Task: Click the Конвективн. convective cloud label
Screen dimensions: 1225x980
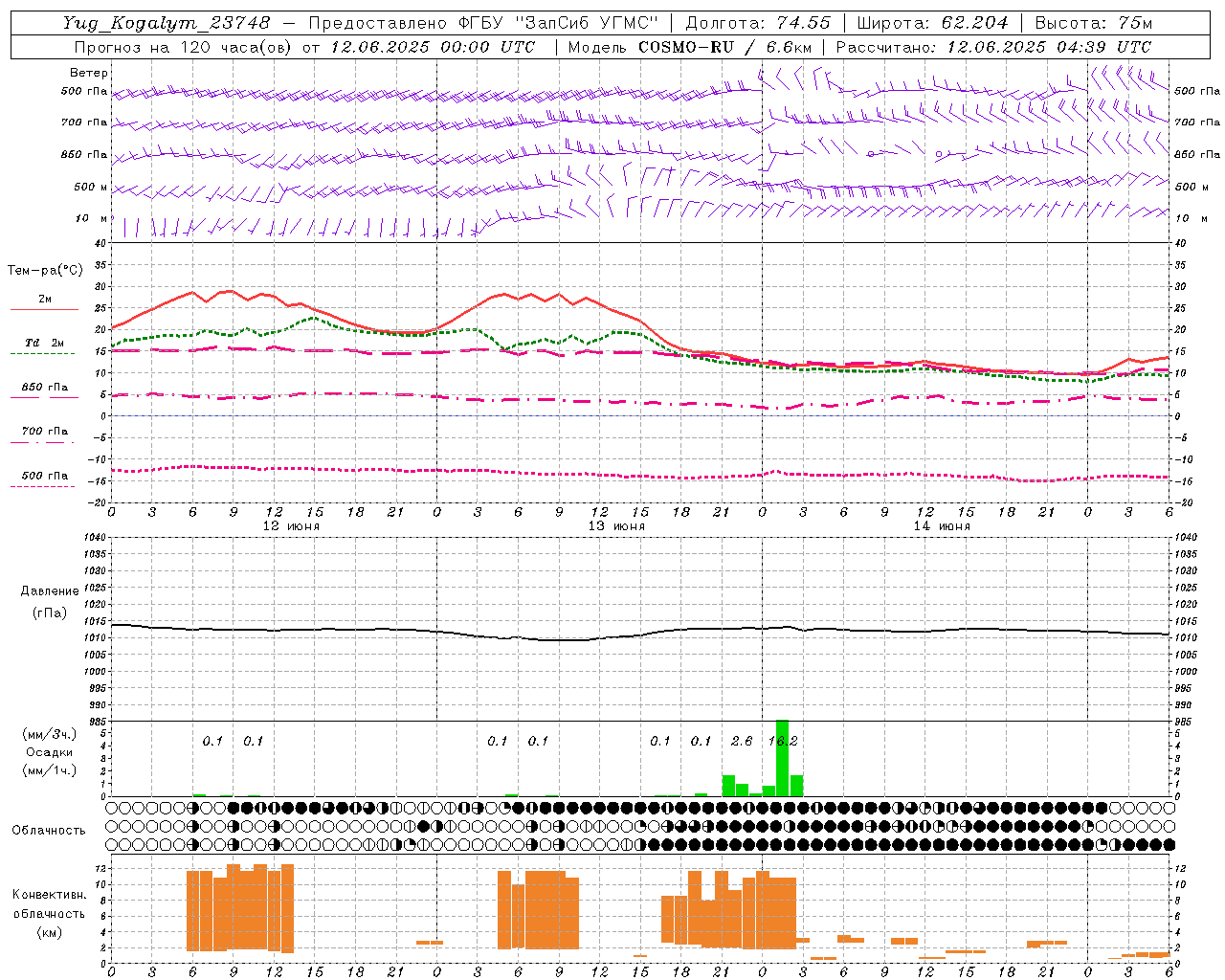Action: click(50, 895)
